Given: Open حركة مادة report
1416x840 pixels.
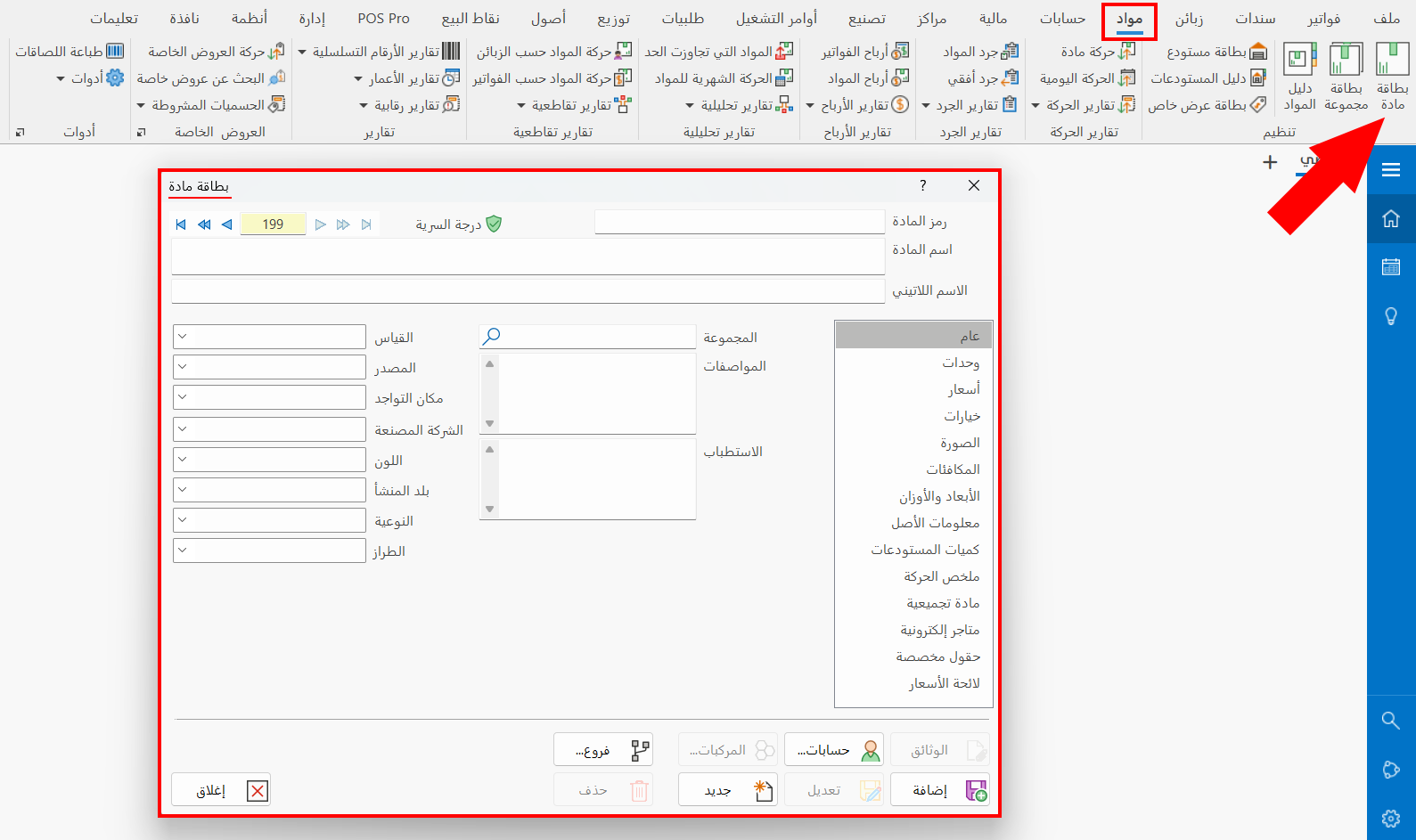Looking at the screenshot, I should click(1098, 52).
